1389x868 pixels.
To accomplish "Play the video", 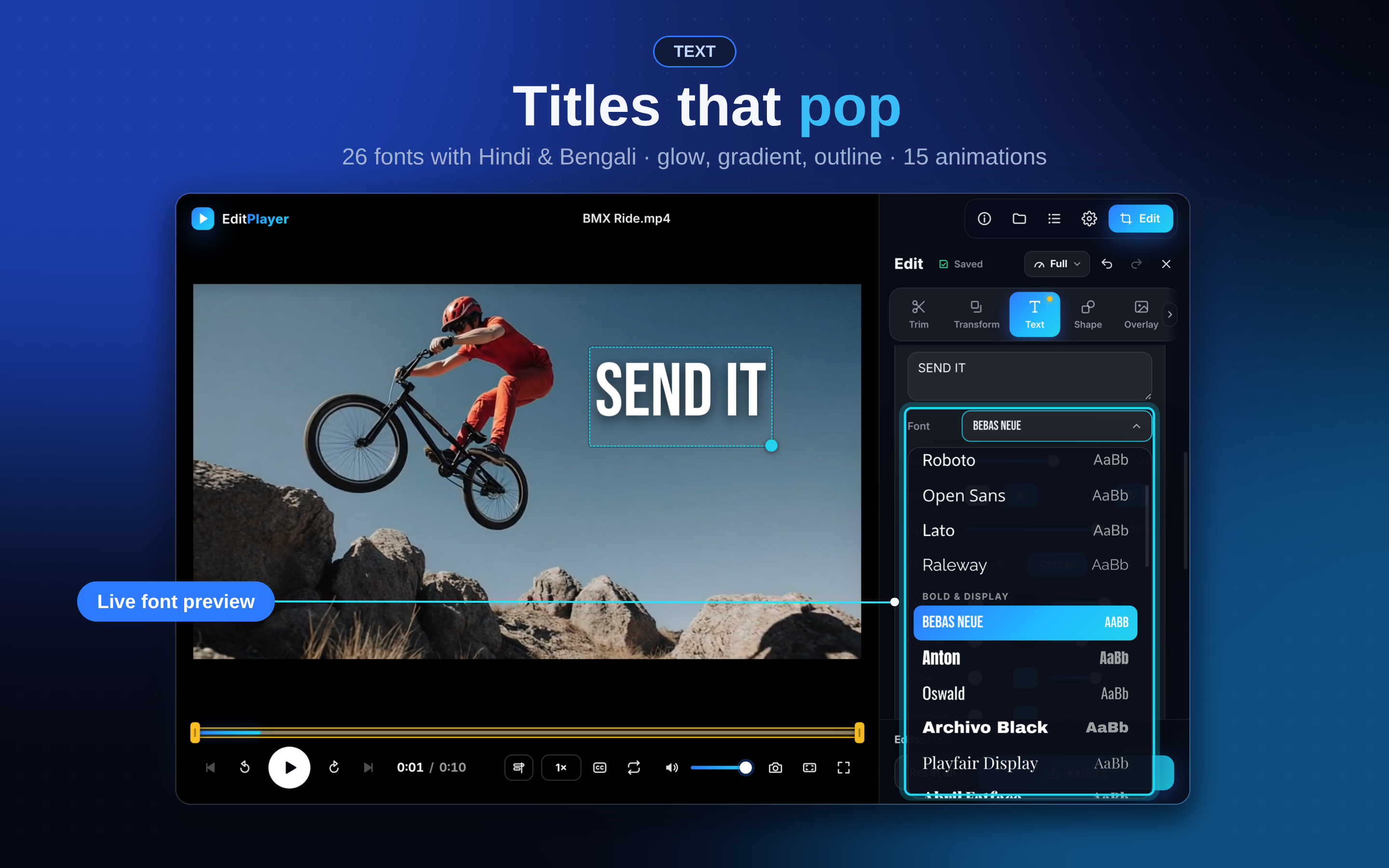I will point(289,768).
